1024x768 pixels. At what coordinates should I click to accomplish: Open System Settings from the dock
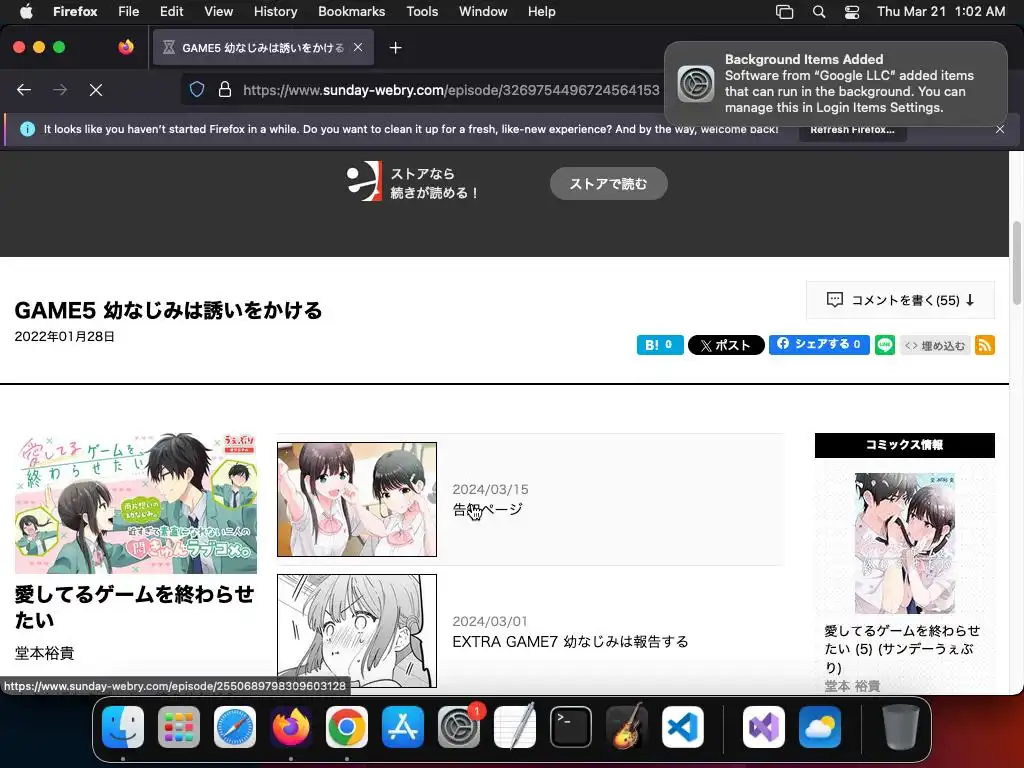point(458,727)
